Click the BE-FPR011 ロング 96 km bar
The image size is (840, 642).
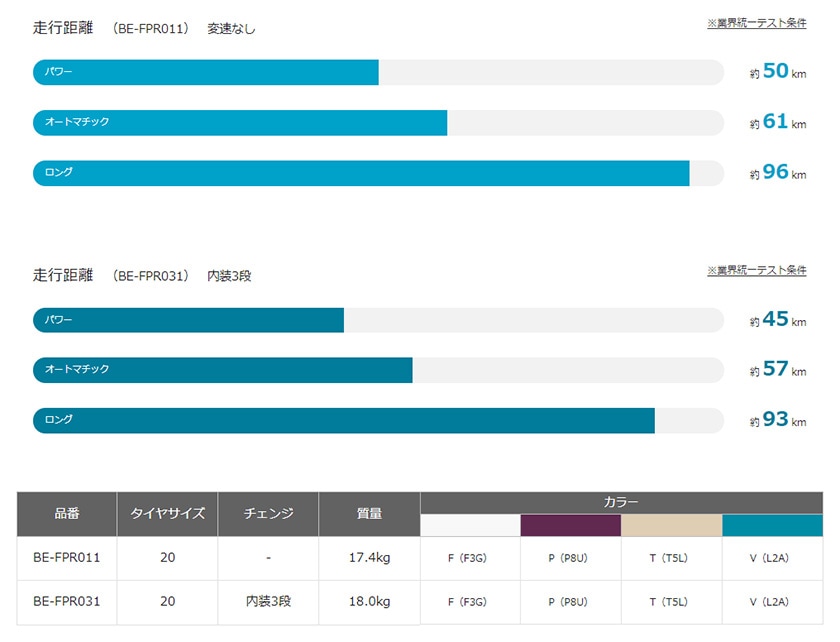[x=378, y=173]
